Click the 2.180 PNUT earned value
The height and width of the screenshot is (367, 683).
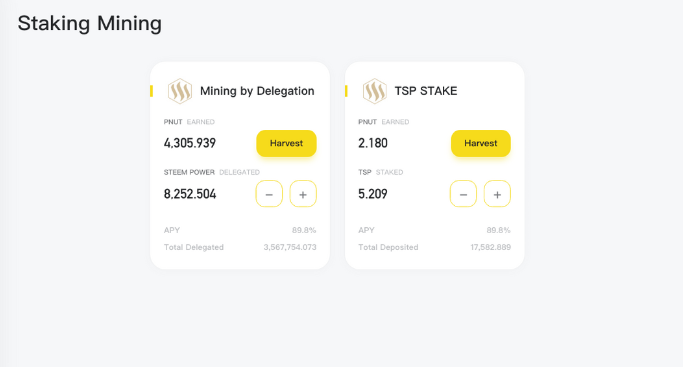point(373,143)
